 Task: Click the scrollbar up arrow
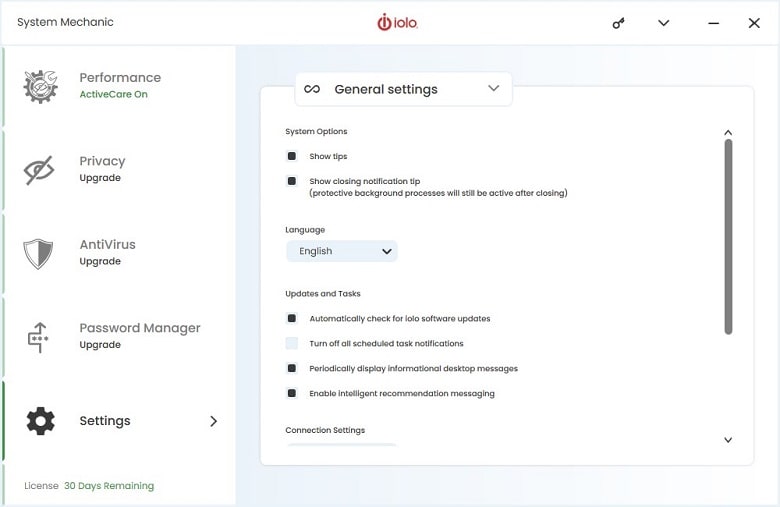pyautogui.click(x=728, y=132)
